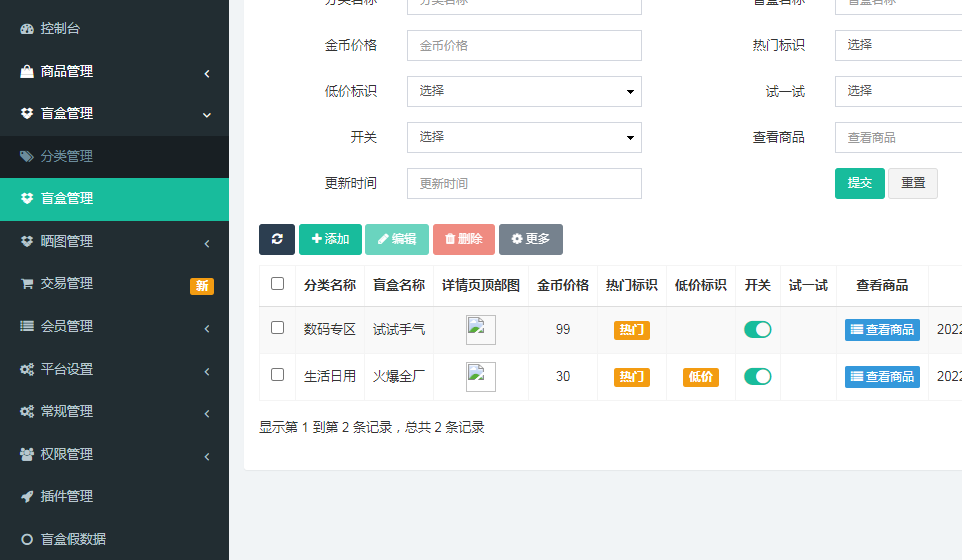962x560 pixels.
Task: Click the 交易管理 shopping cart icon
Action: click(x=27, y=283)
